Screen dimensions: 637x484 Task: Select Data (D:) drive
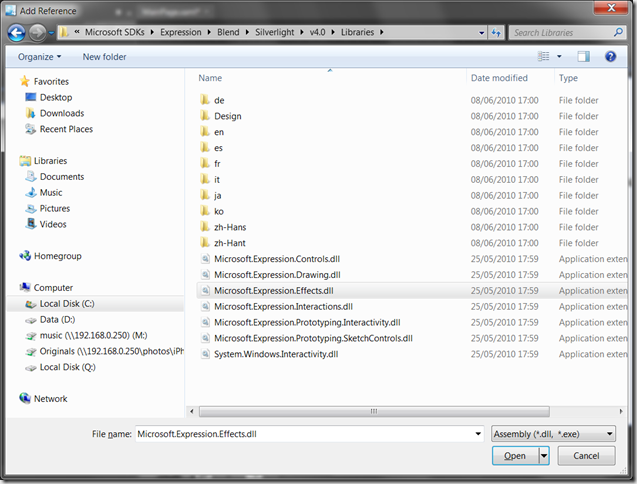57,320
